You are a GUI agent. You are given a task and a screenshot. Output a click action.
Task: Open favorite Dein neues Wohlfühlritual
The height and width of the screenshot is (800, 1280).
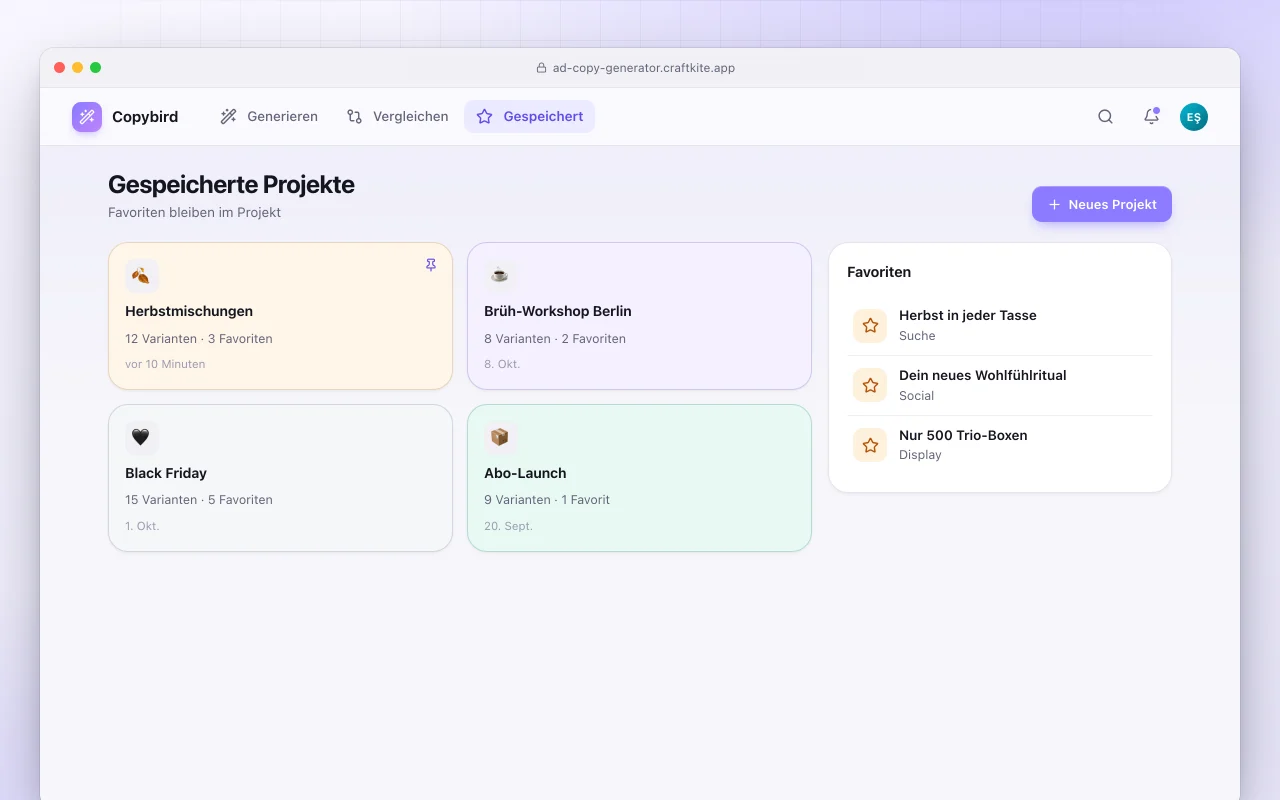1000,385
